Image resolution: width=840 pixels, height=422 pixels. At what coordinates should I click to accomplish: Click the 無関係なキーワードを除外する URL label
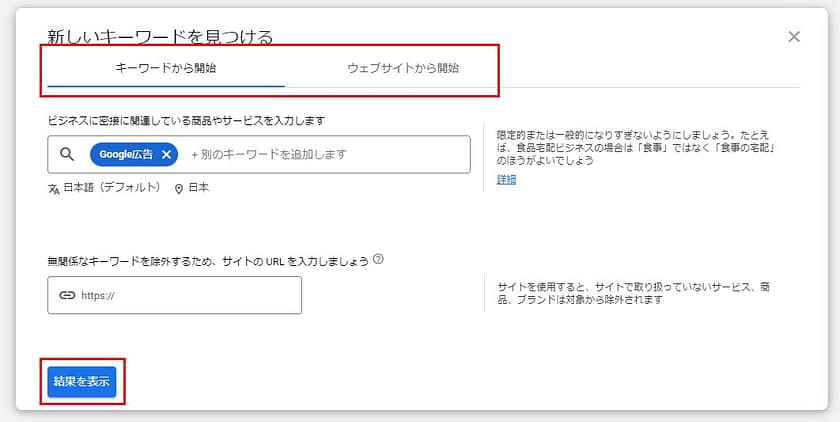tap(208, 261)
